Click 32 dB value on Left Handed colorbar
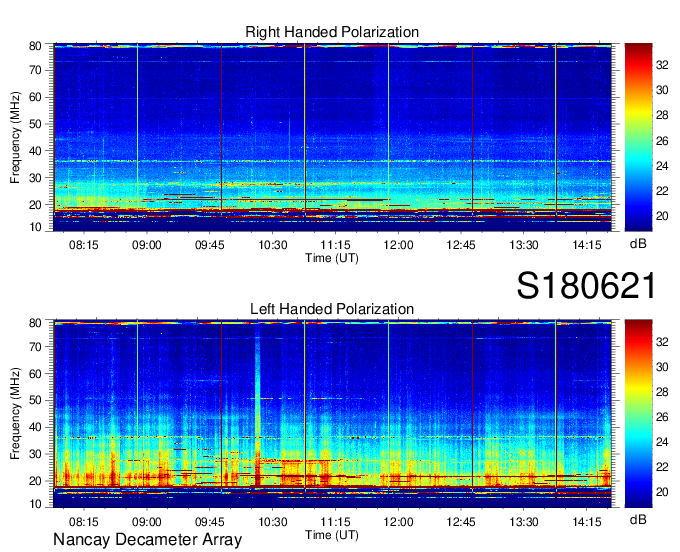The image size is (680, 552). [662, 342]
